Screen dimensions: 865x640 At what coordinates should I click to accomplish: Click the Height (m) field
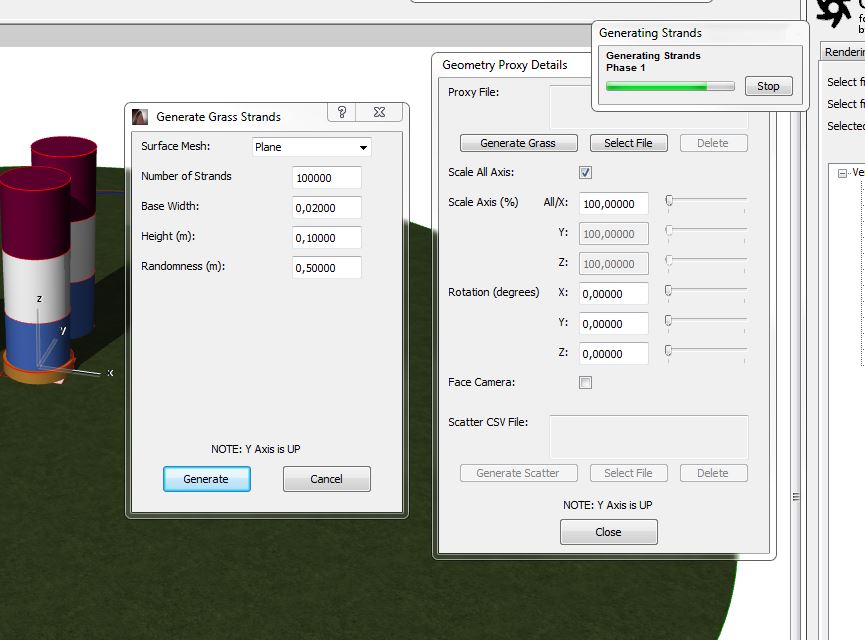pyautogui.click(x=327, y=238)
